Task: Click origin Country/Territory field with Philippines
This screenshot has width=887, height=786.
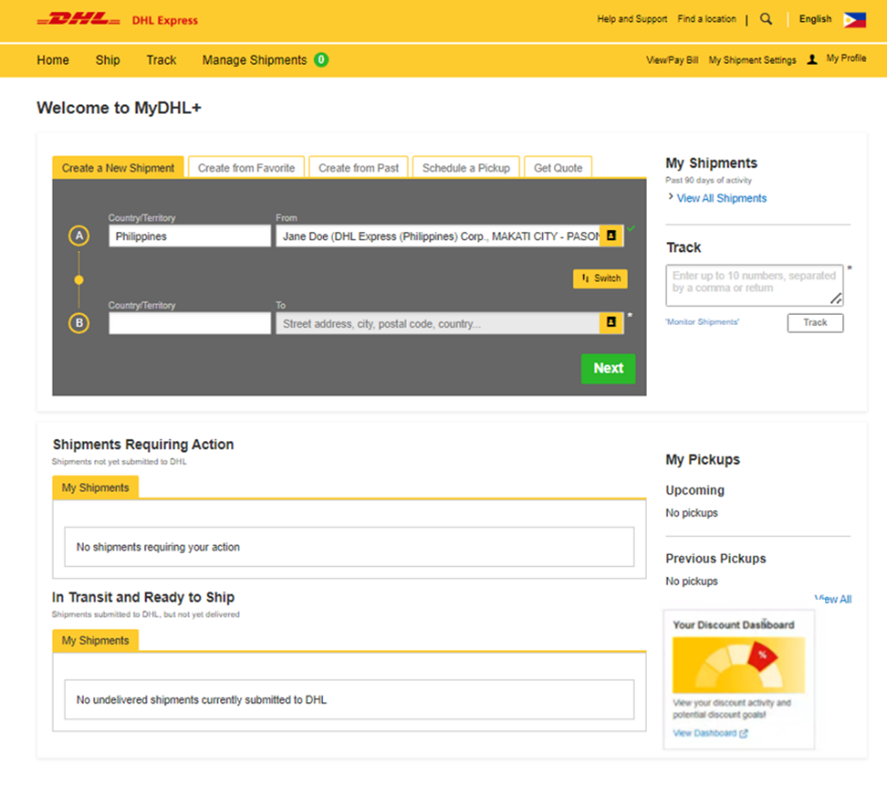Action: click(190, 236)
